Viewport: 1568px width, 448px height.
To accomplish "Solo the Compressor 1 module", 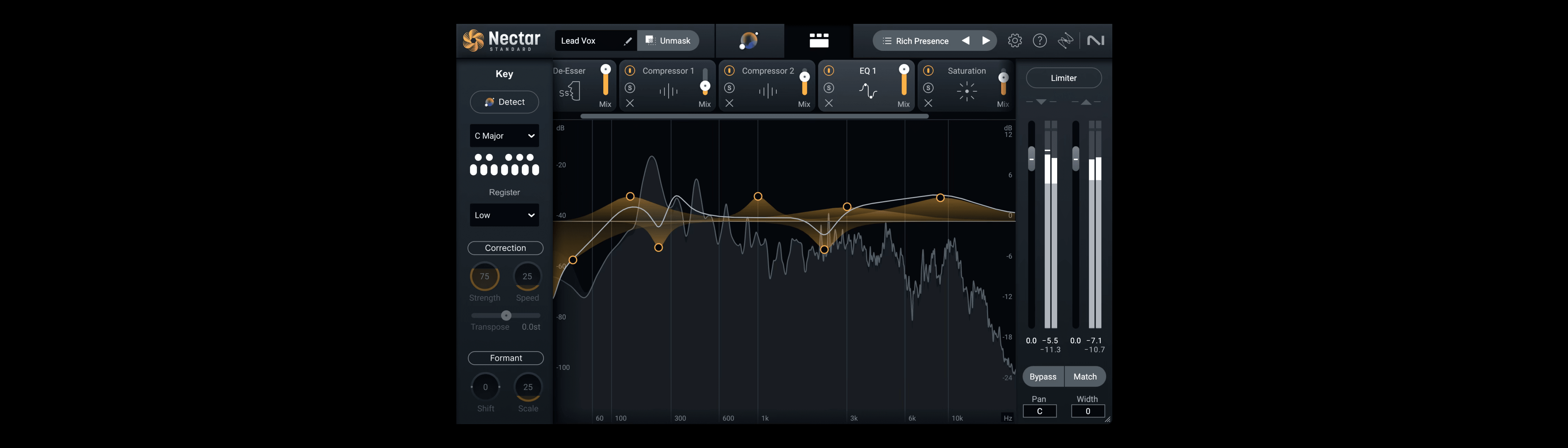I will [x=630, y=88].
